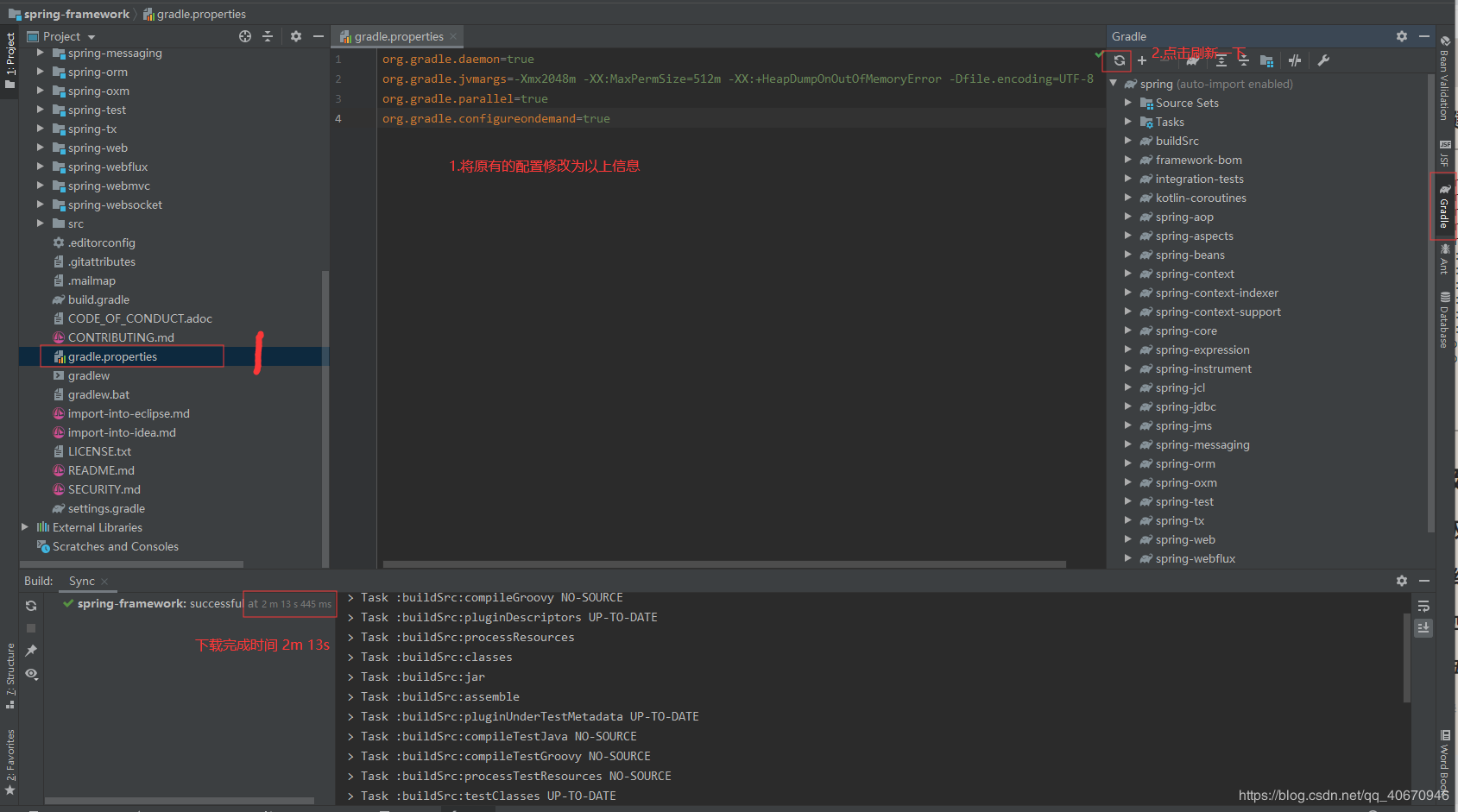Toggle show dependencies folder icon in Gradle toolbar
This screenshot has width=1458, height=812.
(x=1266, y=60)
